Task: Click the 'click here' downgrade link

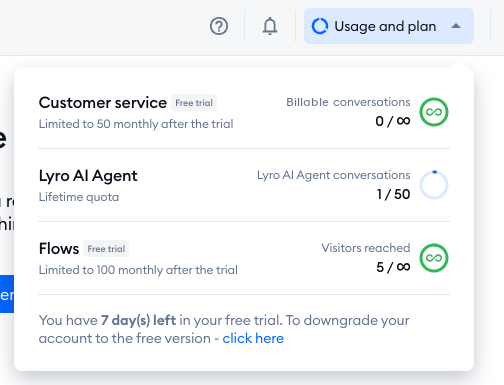Action: [x=253, y=338]
